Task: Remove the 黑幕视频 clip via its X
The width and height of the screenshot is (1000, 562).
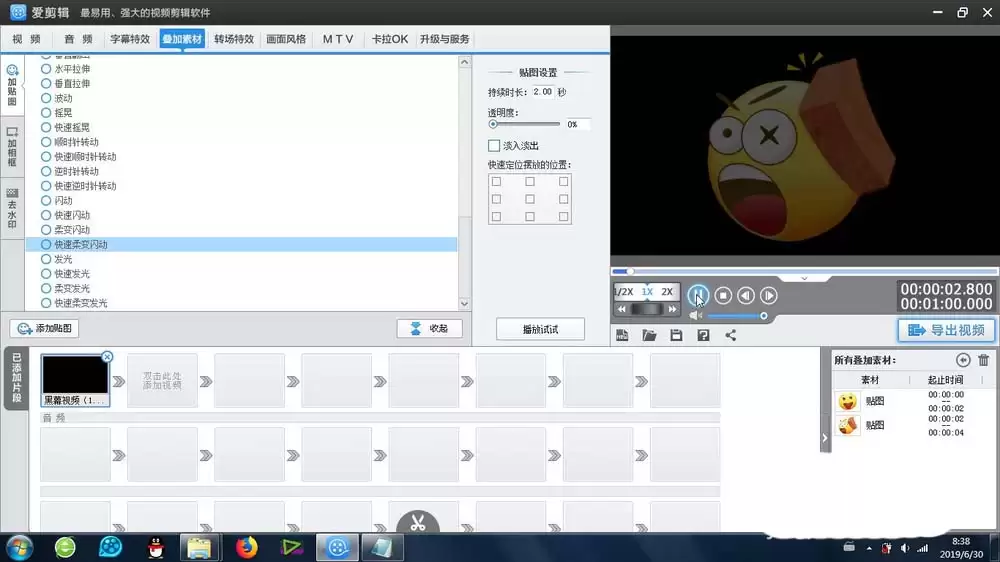Action: click(107, 357)
